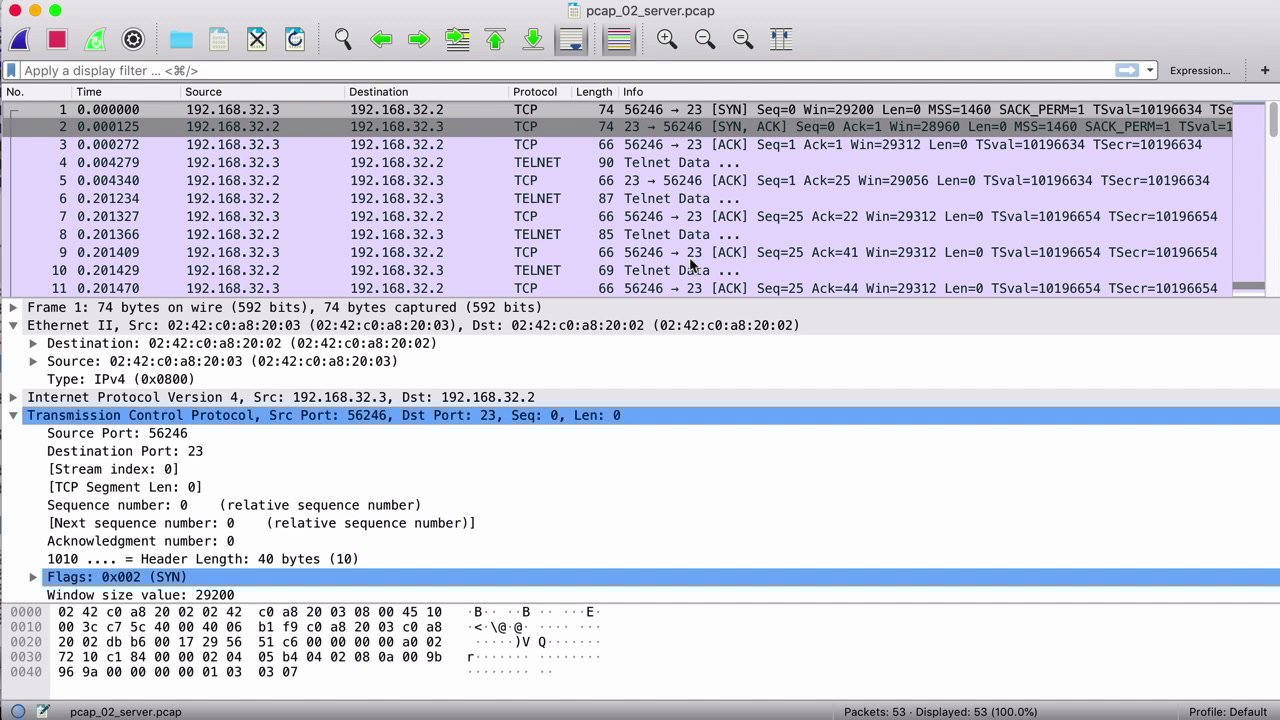Collapse the Ethernet II section
Viewport: 1280px width, 720px height.
click(x=13, y=325)
